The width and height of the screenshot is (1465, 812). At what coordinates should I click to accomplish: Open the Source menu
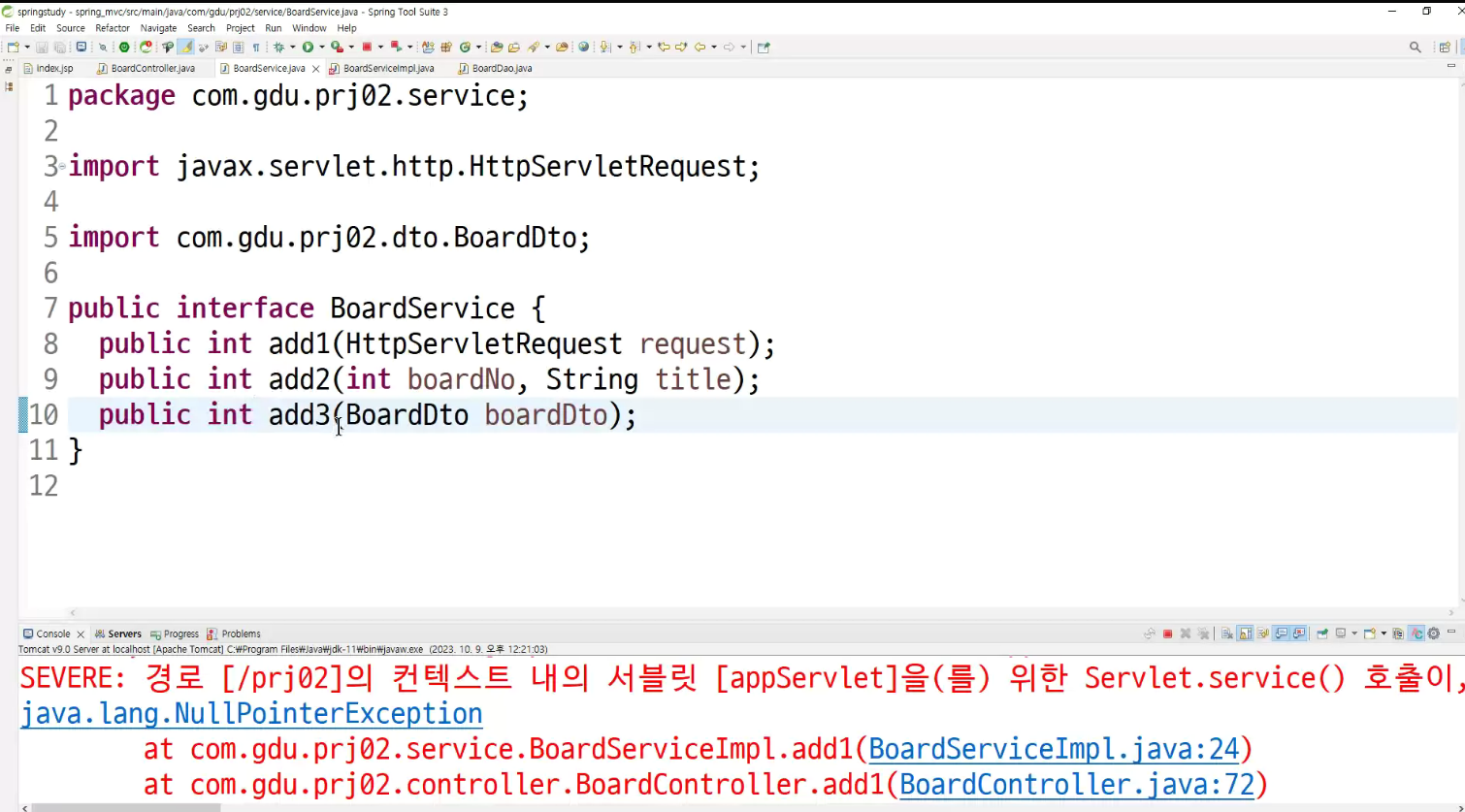click(71, 28)
